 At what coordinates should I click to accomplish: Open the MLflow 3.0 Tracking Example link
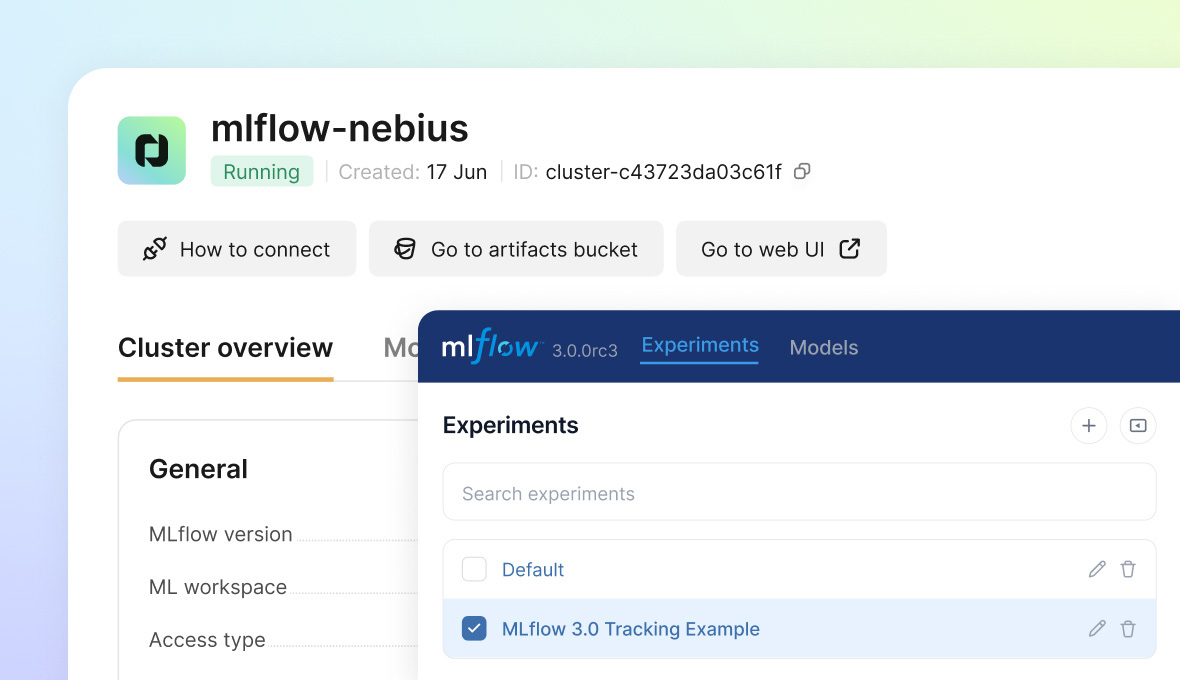point(631,629)
